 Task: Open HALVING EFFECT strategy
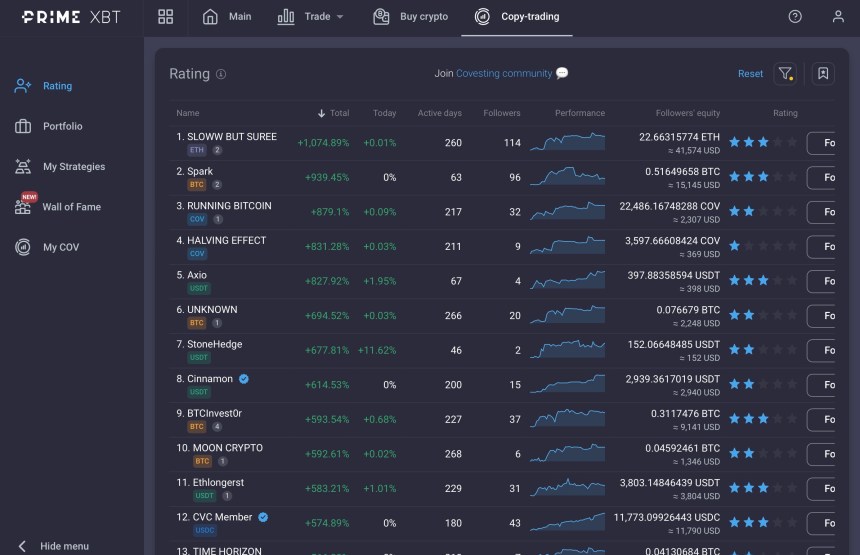pos(226,240)
